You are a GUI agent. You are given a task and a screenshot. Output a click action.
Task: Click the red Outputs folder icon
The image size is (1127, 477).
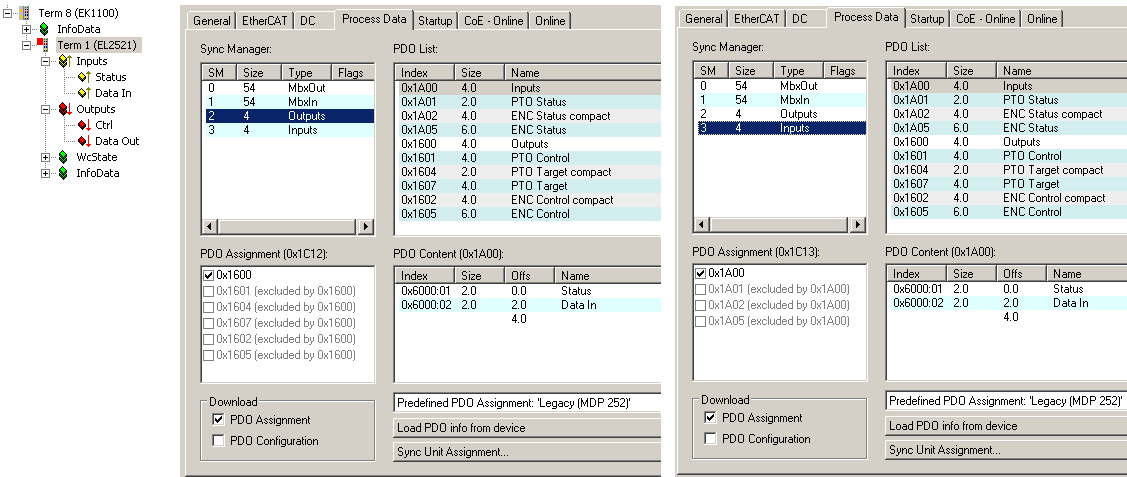coord(64,109)
